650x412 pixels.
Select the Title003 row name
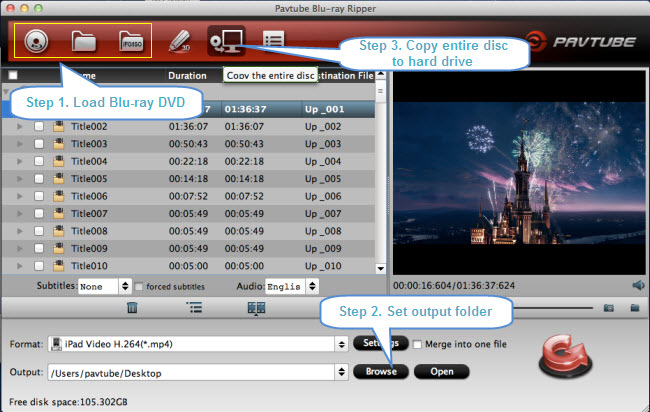[89, 144]
